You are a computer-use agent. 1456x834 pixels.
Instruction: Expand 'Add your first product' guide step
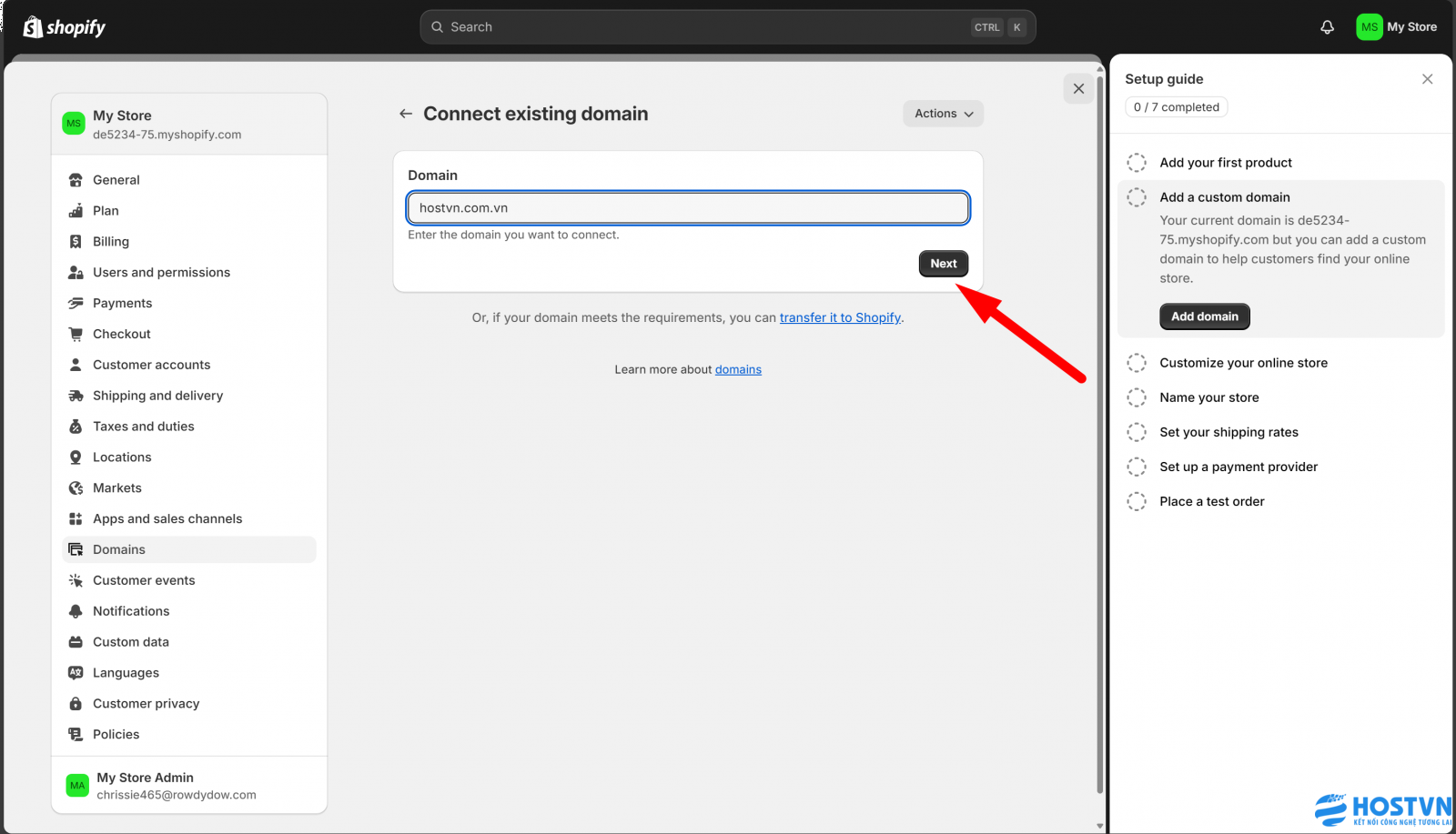pos(1225,163)
